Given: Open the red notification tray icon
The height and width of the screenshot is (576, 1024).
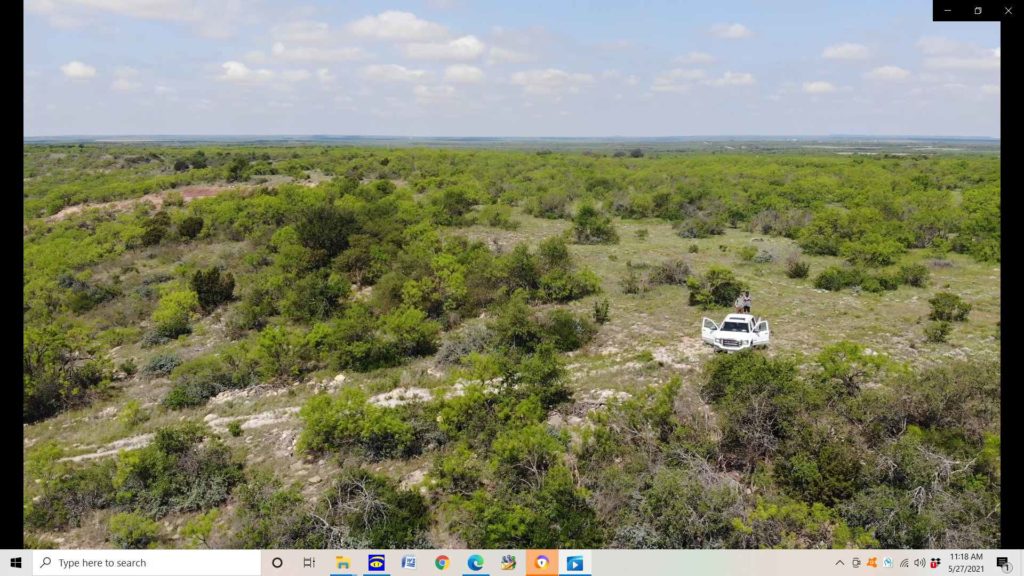Looking at the screenshot, I should [935, 562].
